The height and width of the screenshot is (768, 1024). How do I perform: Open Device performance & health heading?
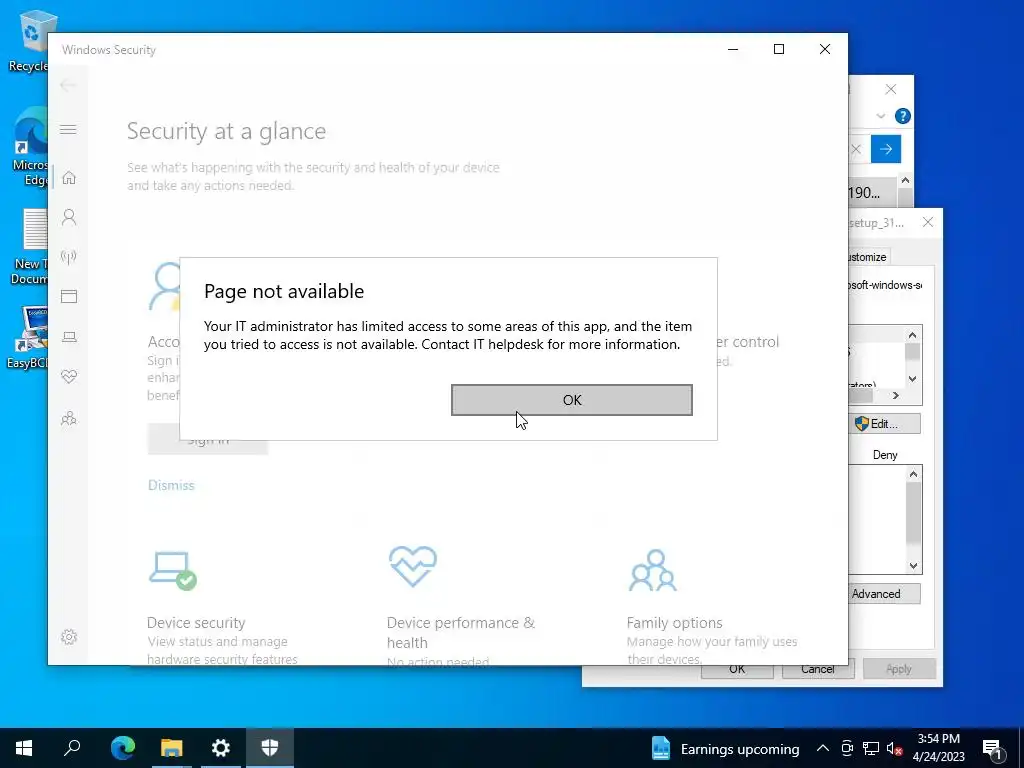point(460,632)
